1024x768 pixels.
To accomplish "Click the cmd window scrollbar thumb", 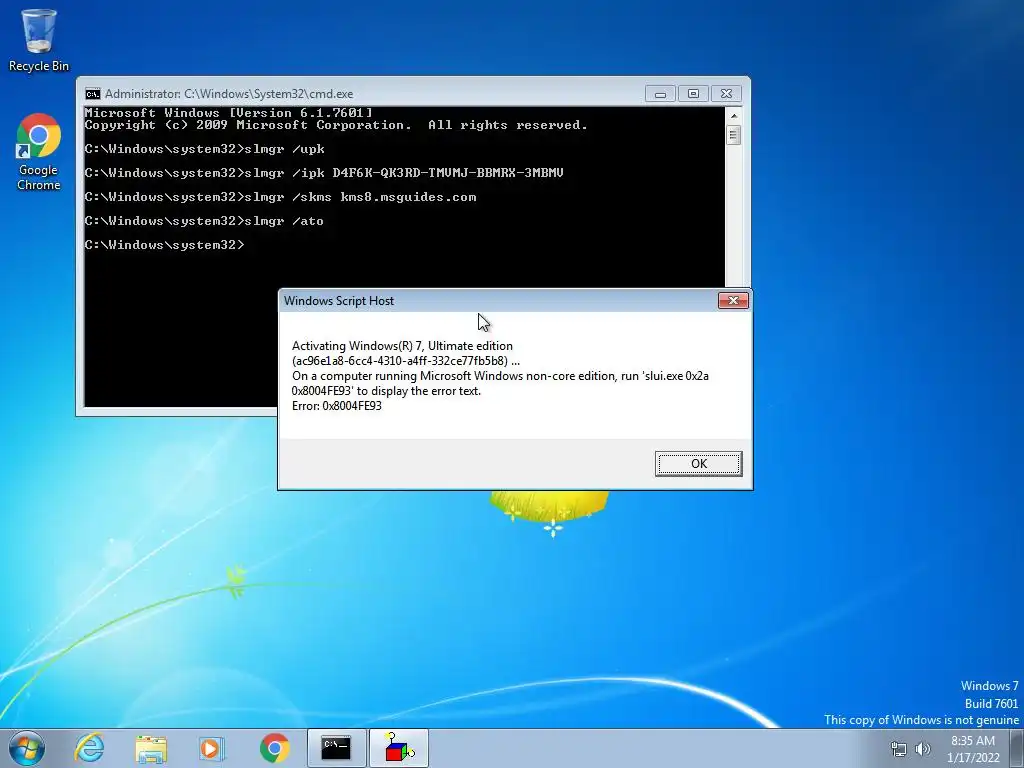I will tap(734, 135).
